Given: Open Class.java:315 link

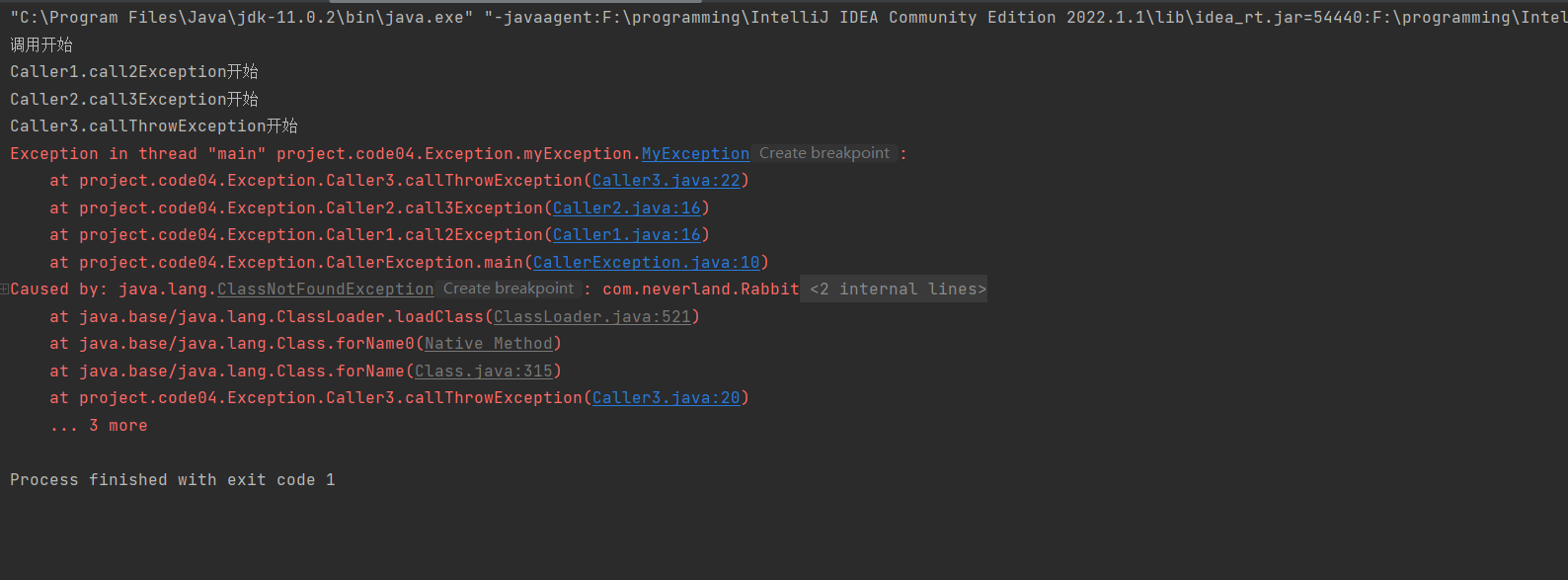Looking at the screenshot, I should point(483,372).
